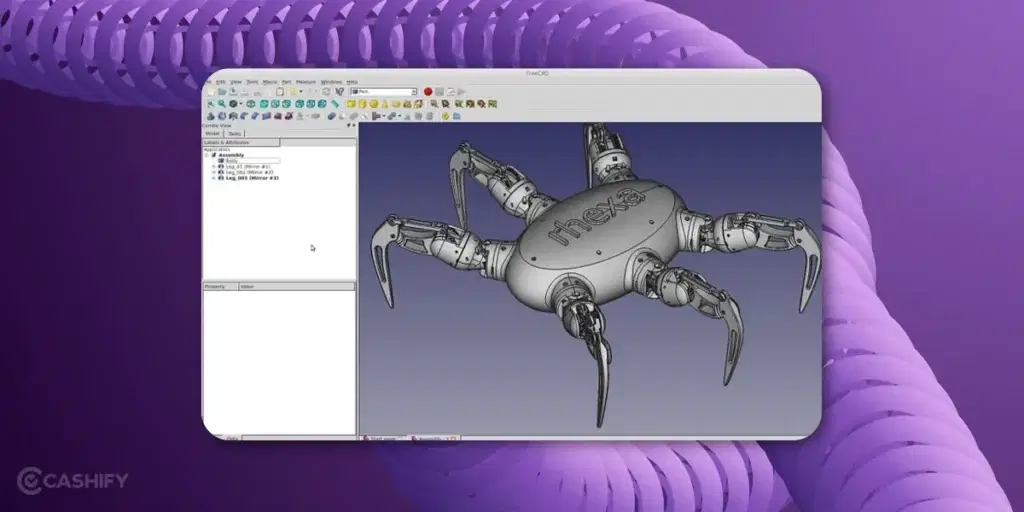Image resolution: width=1024 pixels, height=512 pixels.
Task: Open the Tools menu
Action: 252,82
